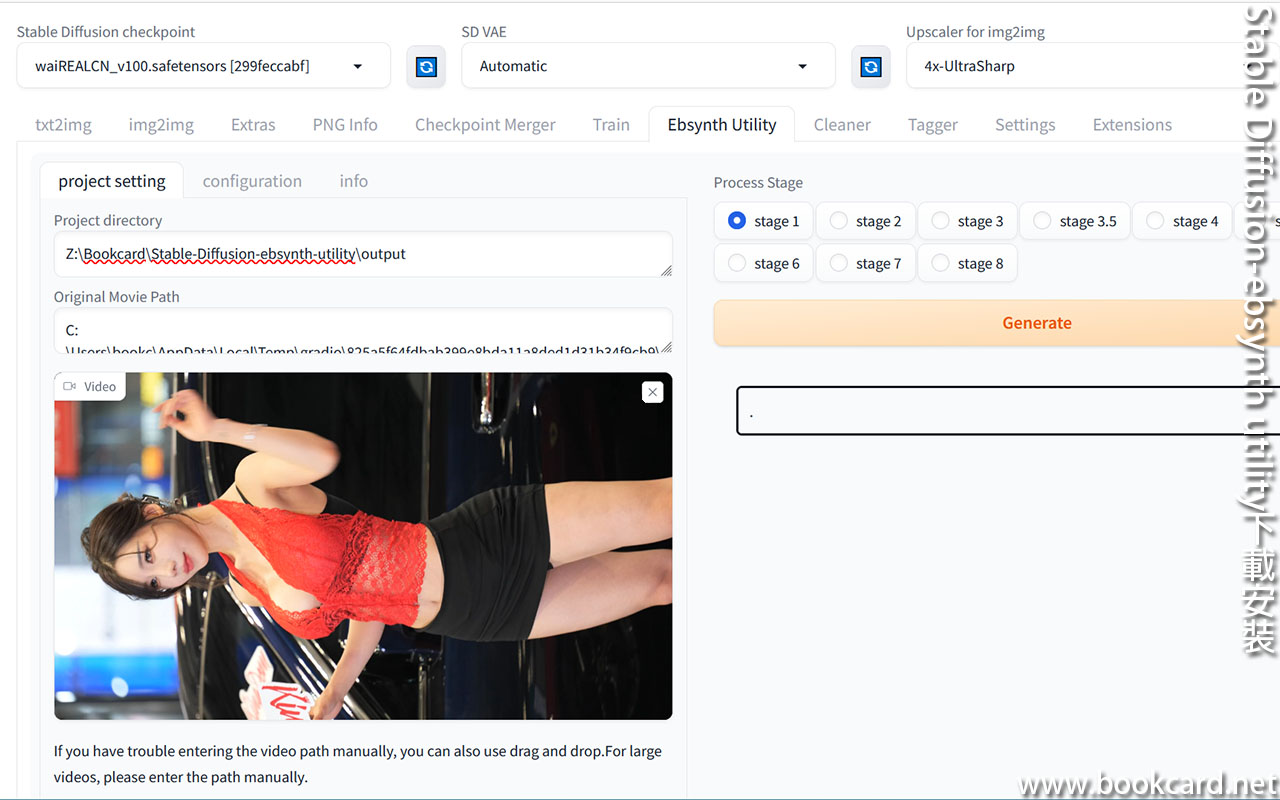Open the Cleaner tab

(841, 124)
